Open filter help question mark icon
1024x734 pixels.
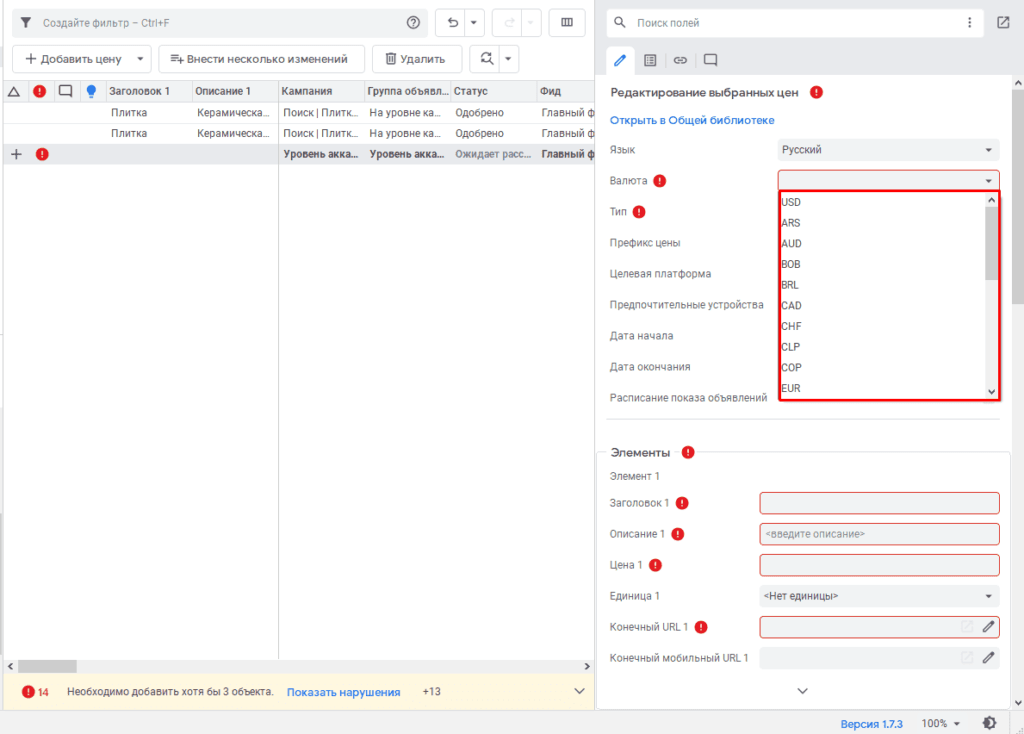pos(413,23)
